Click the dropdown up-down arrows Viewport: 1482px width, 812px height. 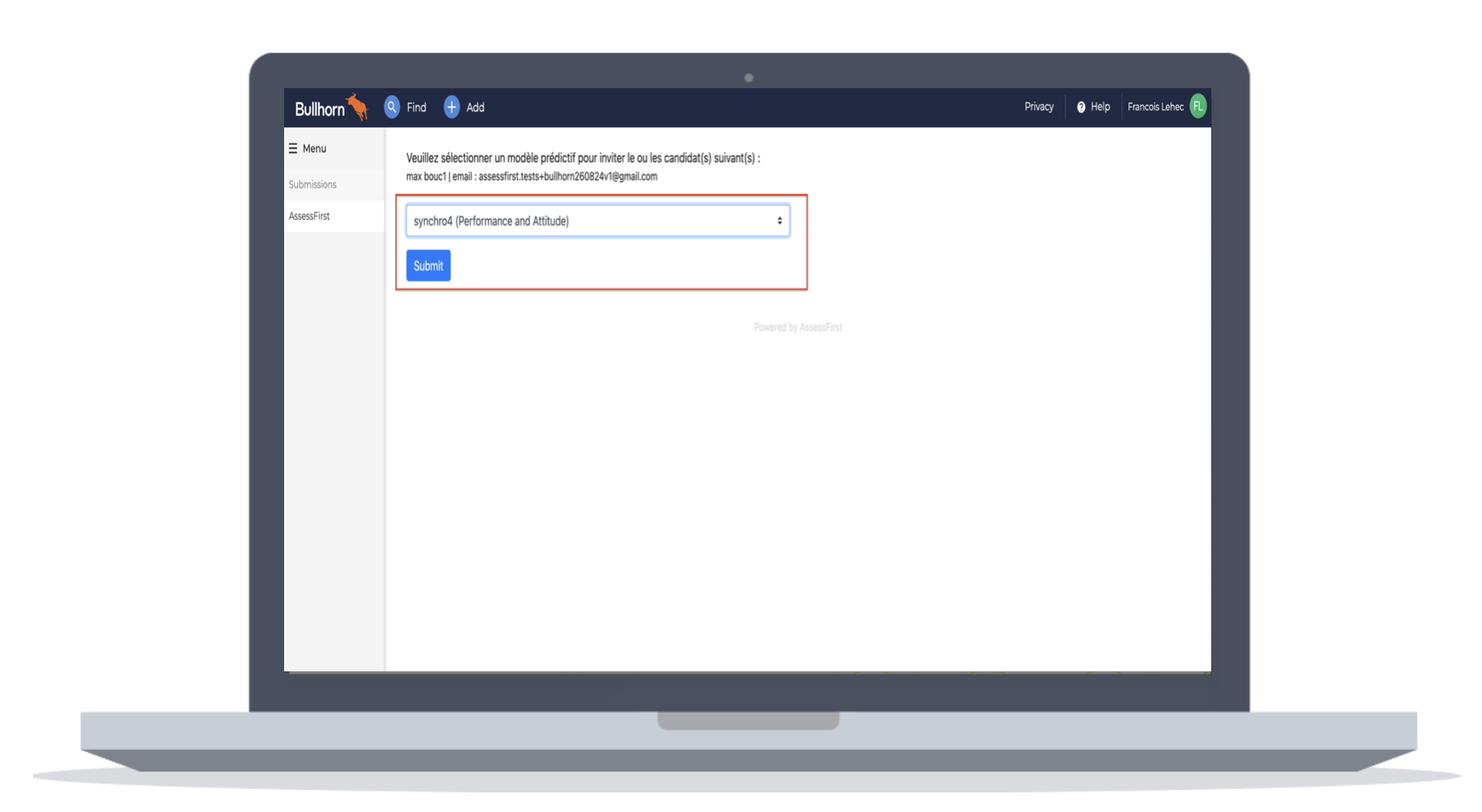click(x=779, y=221)
